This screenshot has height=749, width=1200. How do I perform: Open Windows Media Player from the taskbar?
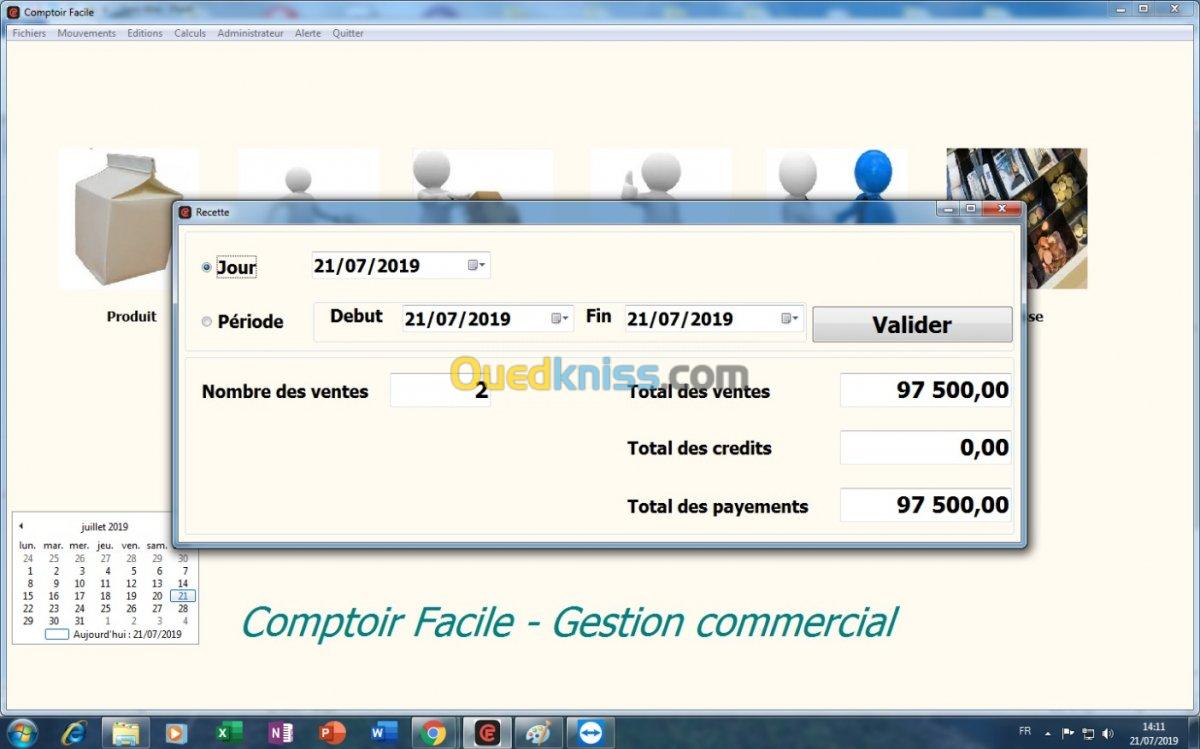pos(176,733)
